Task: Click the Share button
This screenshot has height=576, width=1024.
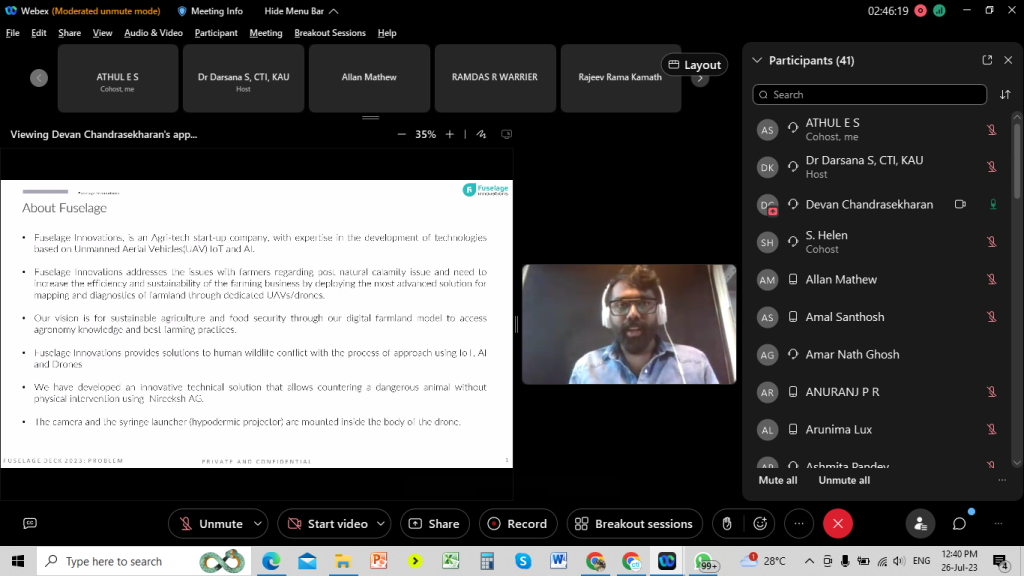Action: 434,524
